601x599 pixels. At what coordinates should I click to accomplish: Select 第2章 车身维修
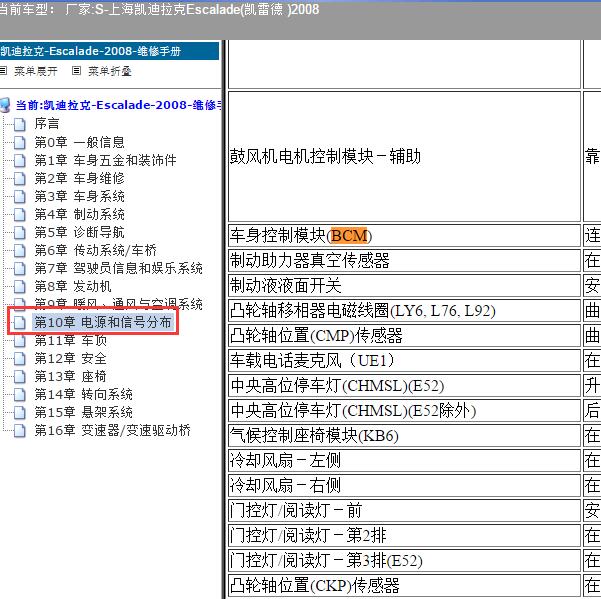(x=79, y=178)
